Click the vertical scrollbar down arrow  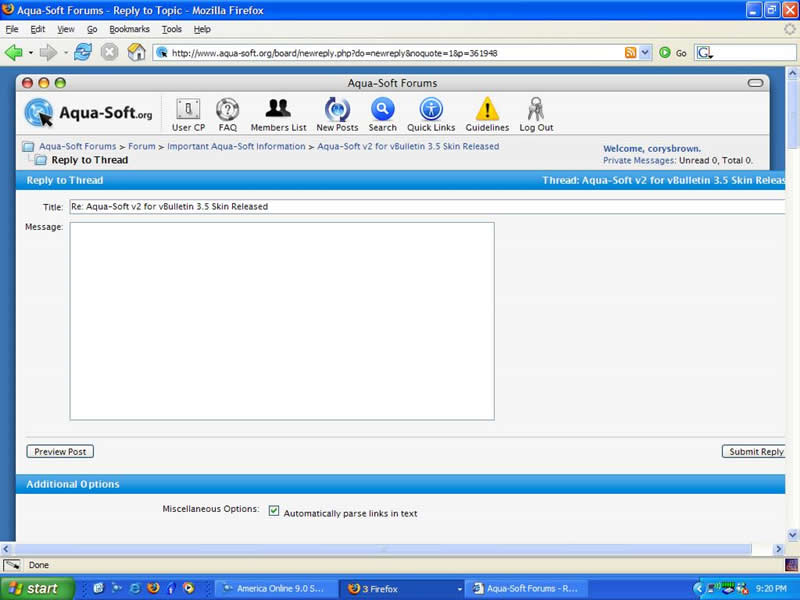(792, 535)
